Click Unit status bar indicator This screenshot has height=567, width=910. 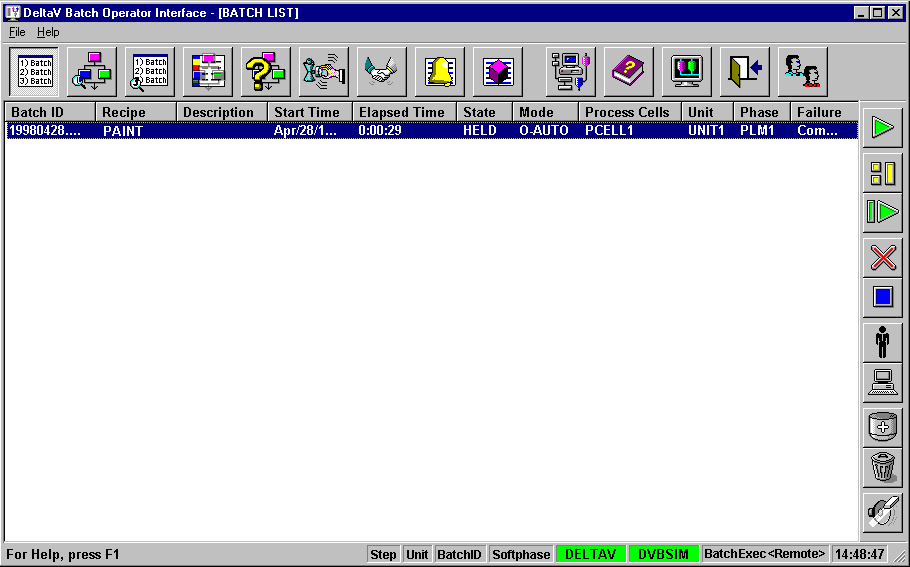tap(417, 554)
